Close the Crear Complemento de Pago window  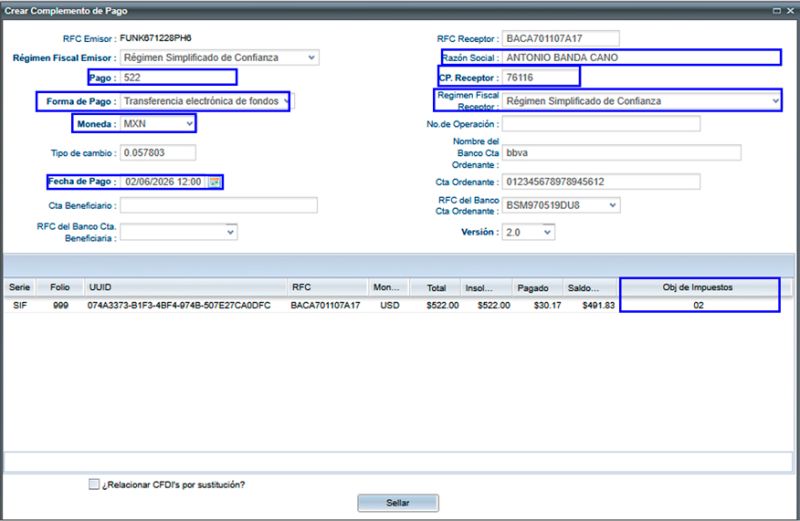click(x=790, y=11)
